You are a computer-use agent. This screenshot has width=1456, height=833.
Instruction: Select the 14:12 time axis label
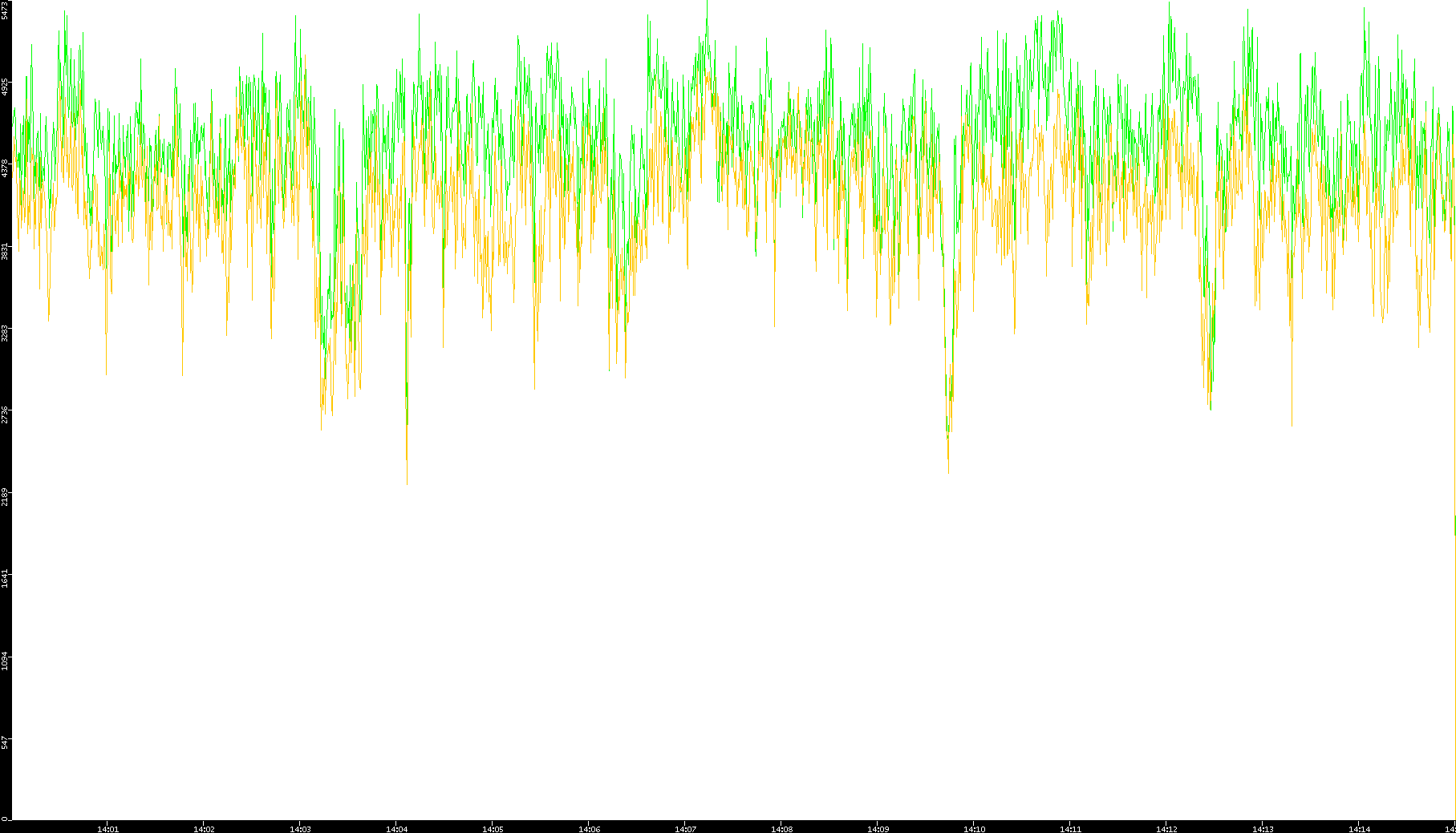pyautogui.click(x=1167, y=829)
